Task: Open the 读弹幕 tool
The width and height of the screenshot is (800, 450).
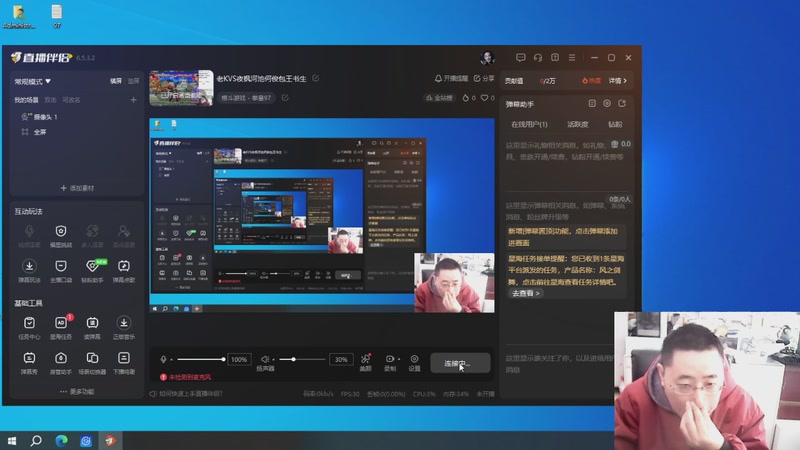Action: click(92, 328)
